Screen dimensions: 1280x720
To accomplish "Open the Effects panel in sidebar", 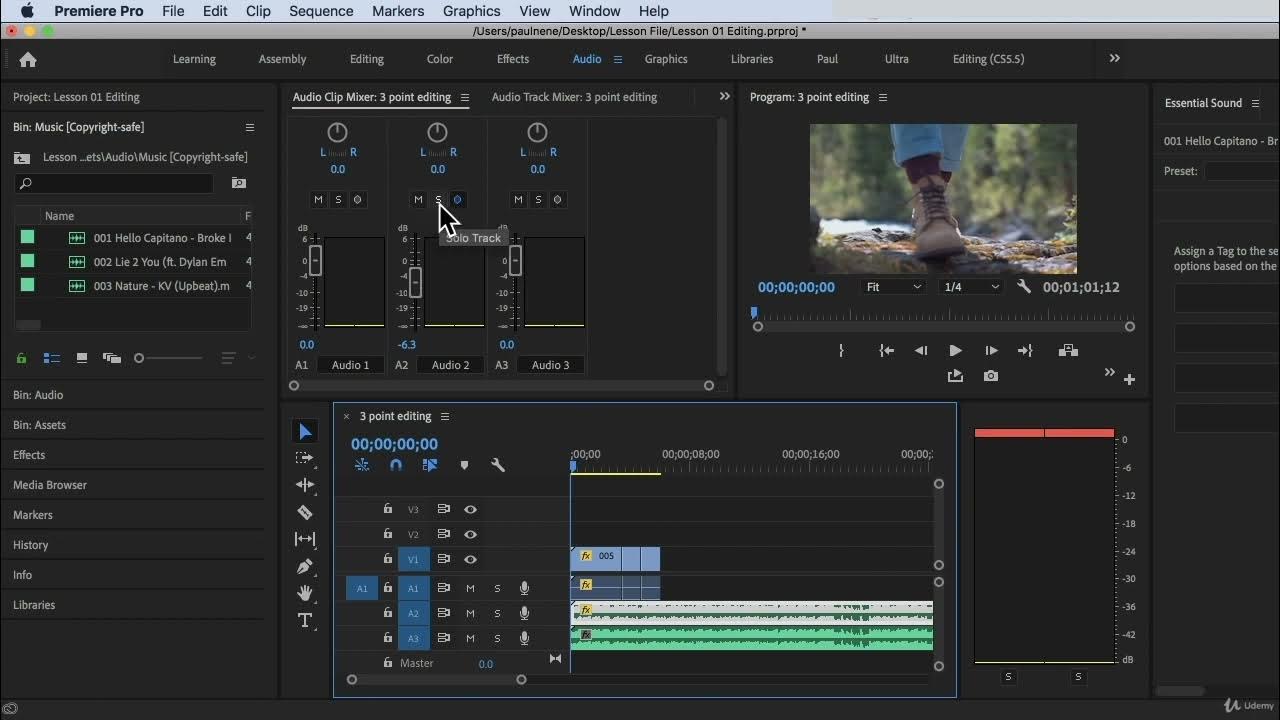I will tap(29, 455).
